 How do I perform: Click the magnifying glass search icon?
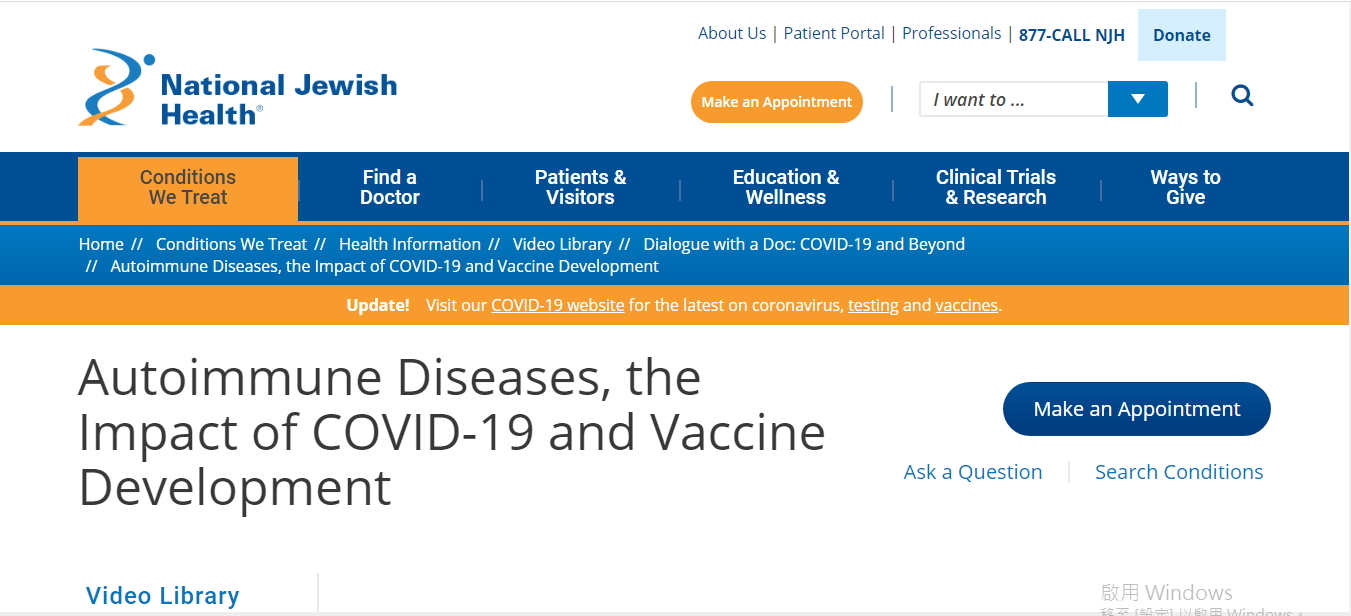[x=1242, y=96]
